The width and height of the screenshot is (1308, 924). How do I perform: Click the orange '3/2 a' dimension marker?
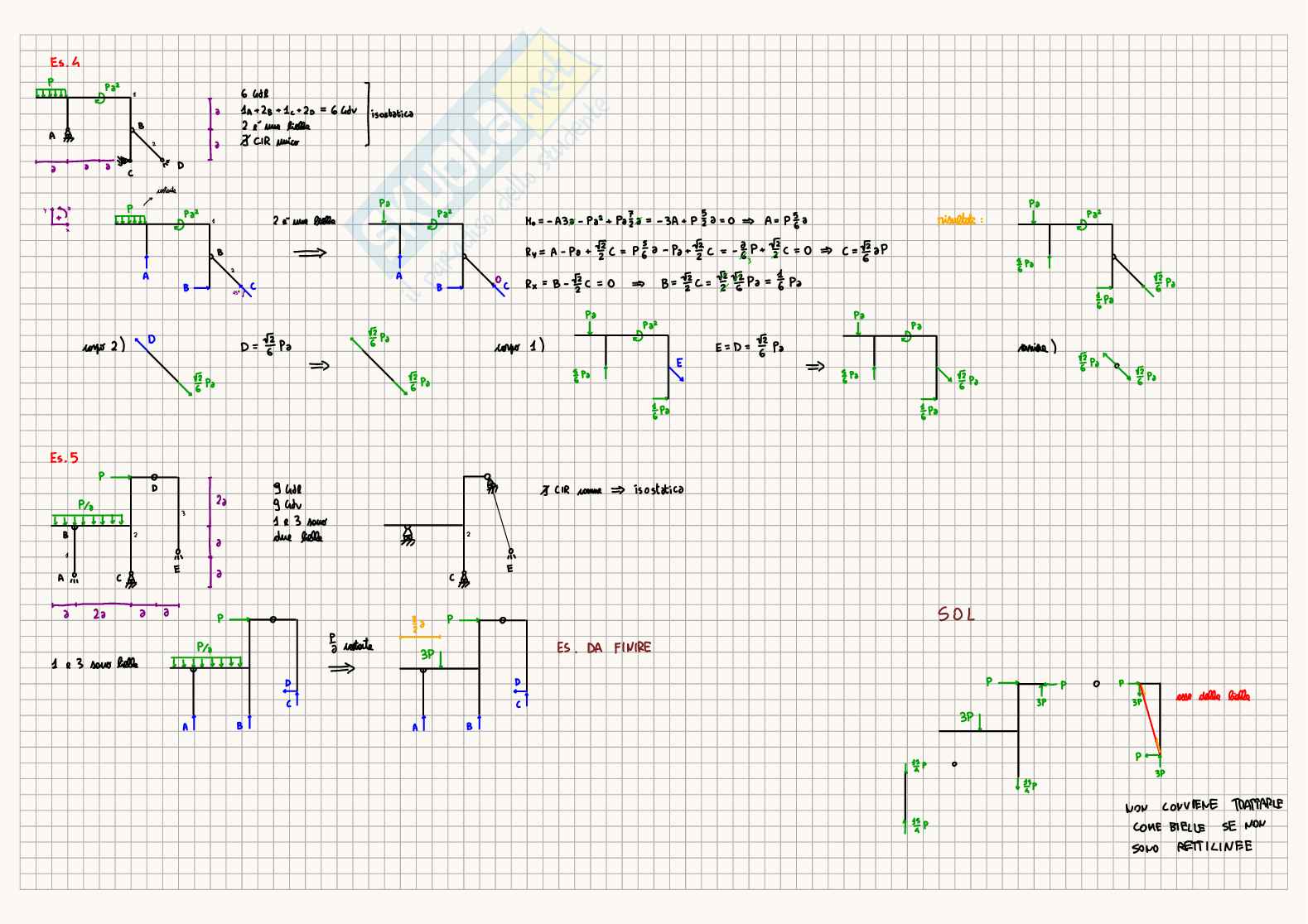coord(418,623)
